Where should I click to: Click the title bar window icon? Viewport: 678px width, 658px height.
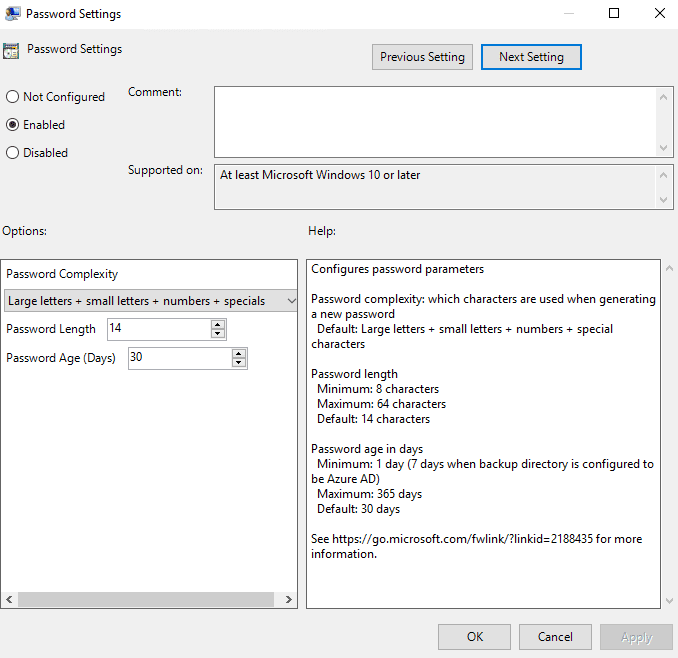tap(12, 14)
